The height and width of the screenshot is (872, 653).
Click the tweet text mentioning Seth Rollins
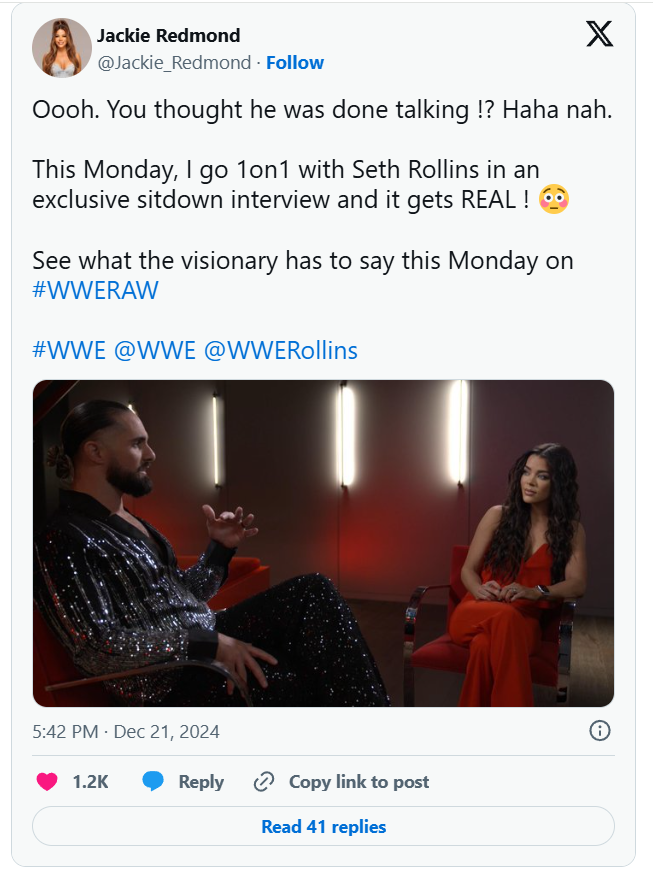tap(285, 184)
